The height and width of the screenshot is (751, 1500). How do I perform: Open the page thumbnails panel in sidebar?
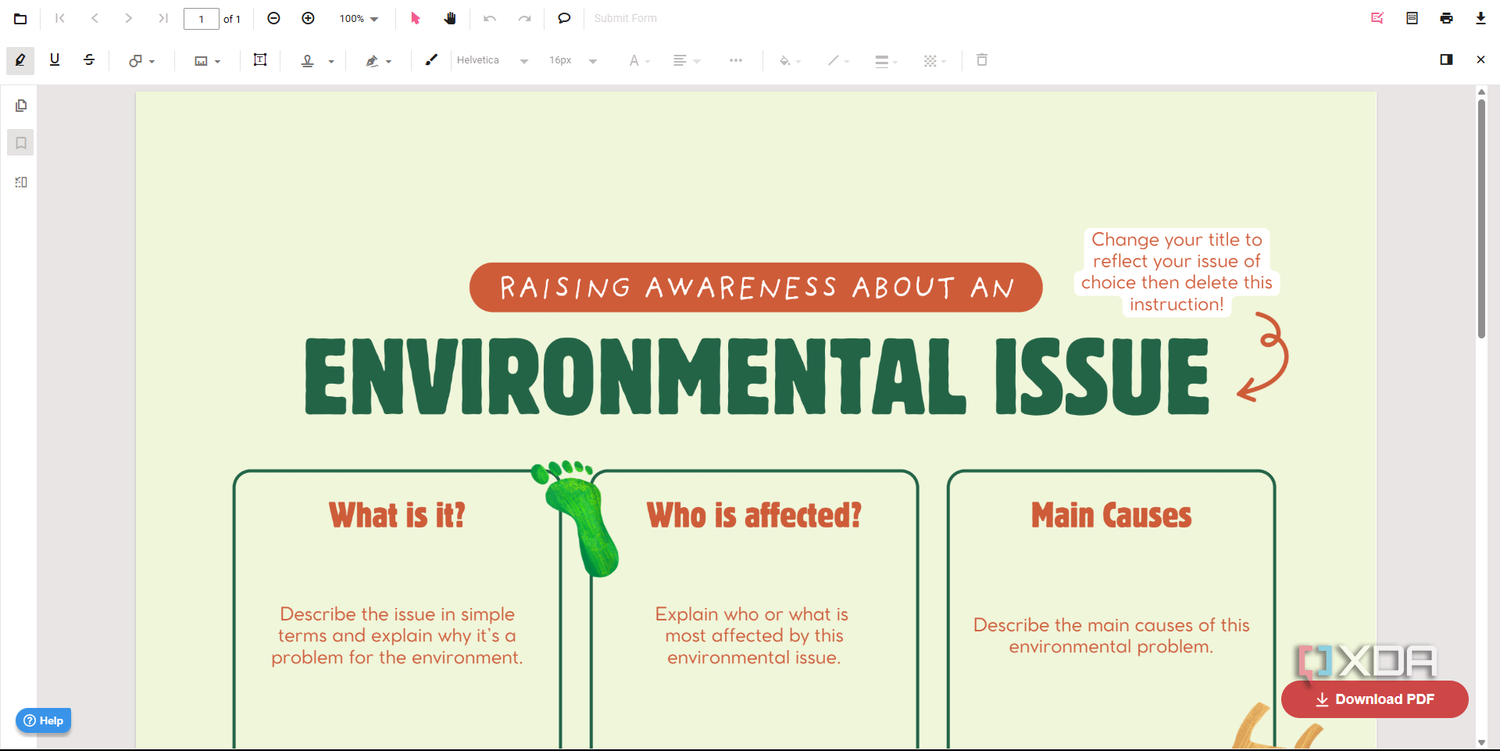(x=21, y=105)
